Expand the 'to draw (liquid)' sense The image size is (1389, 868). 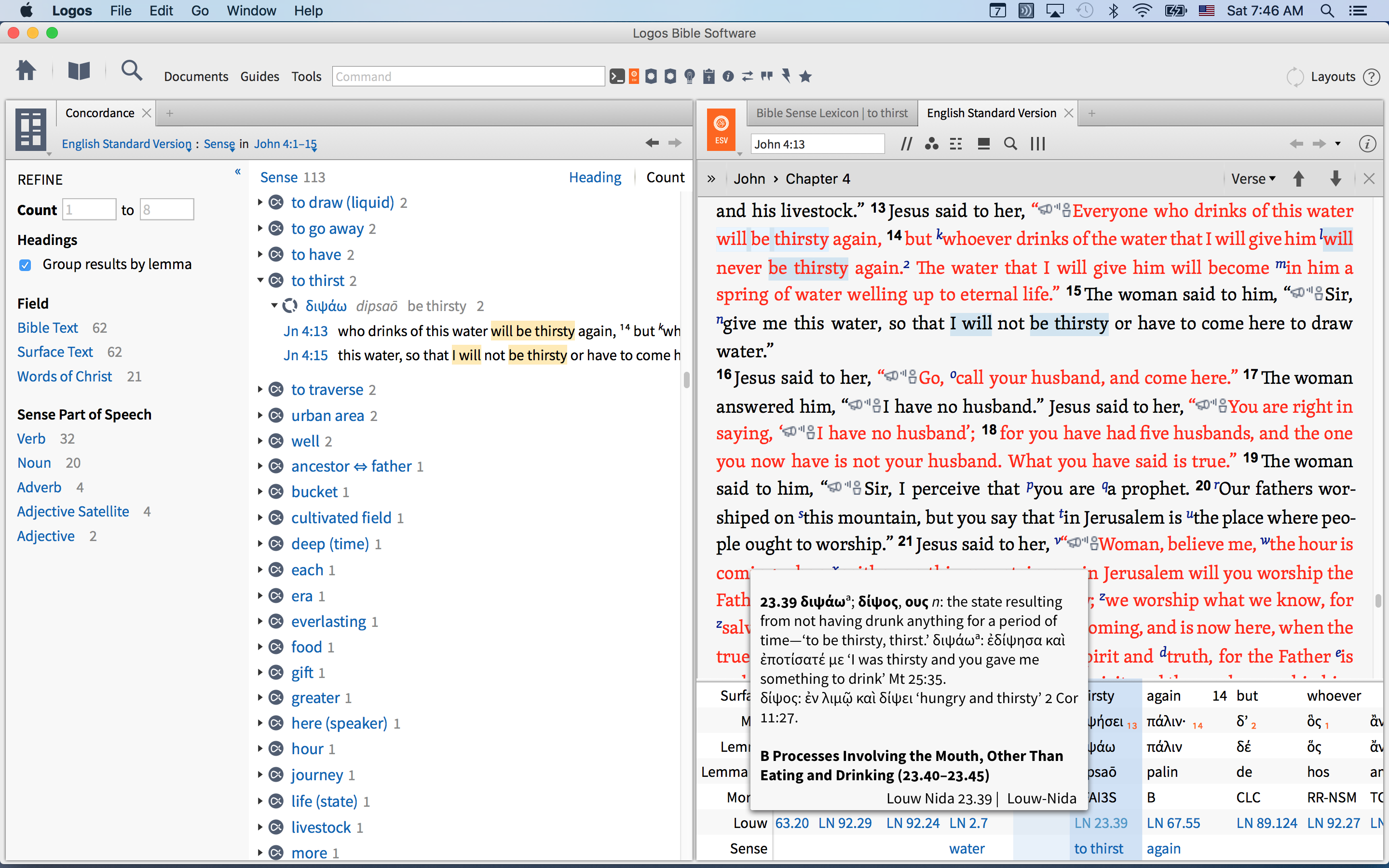point(260,202)
